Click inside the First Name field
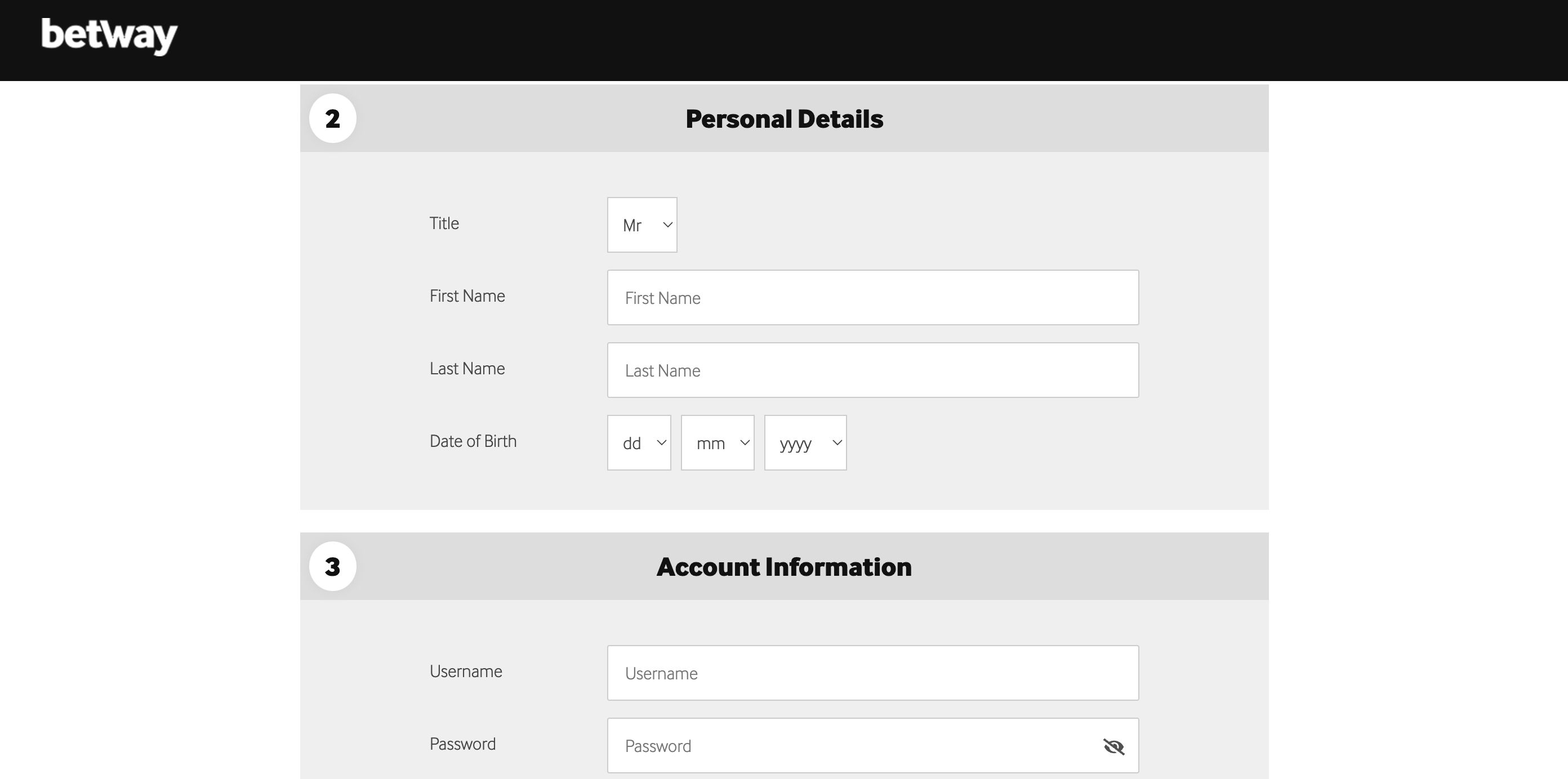Image resolution: width=1568 pixels, height=779 pixels. click(872, 297)
